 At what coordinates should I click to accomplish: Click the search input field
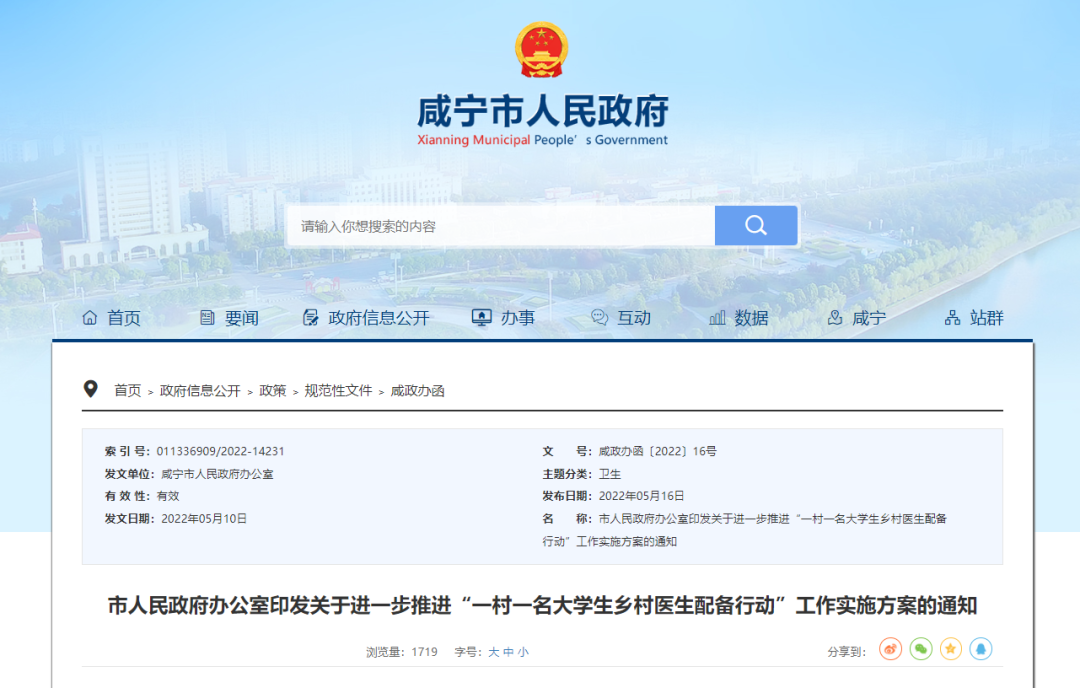click(500, 226)
